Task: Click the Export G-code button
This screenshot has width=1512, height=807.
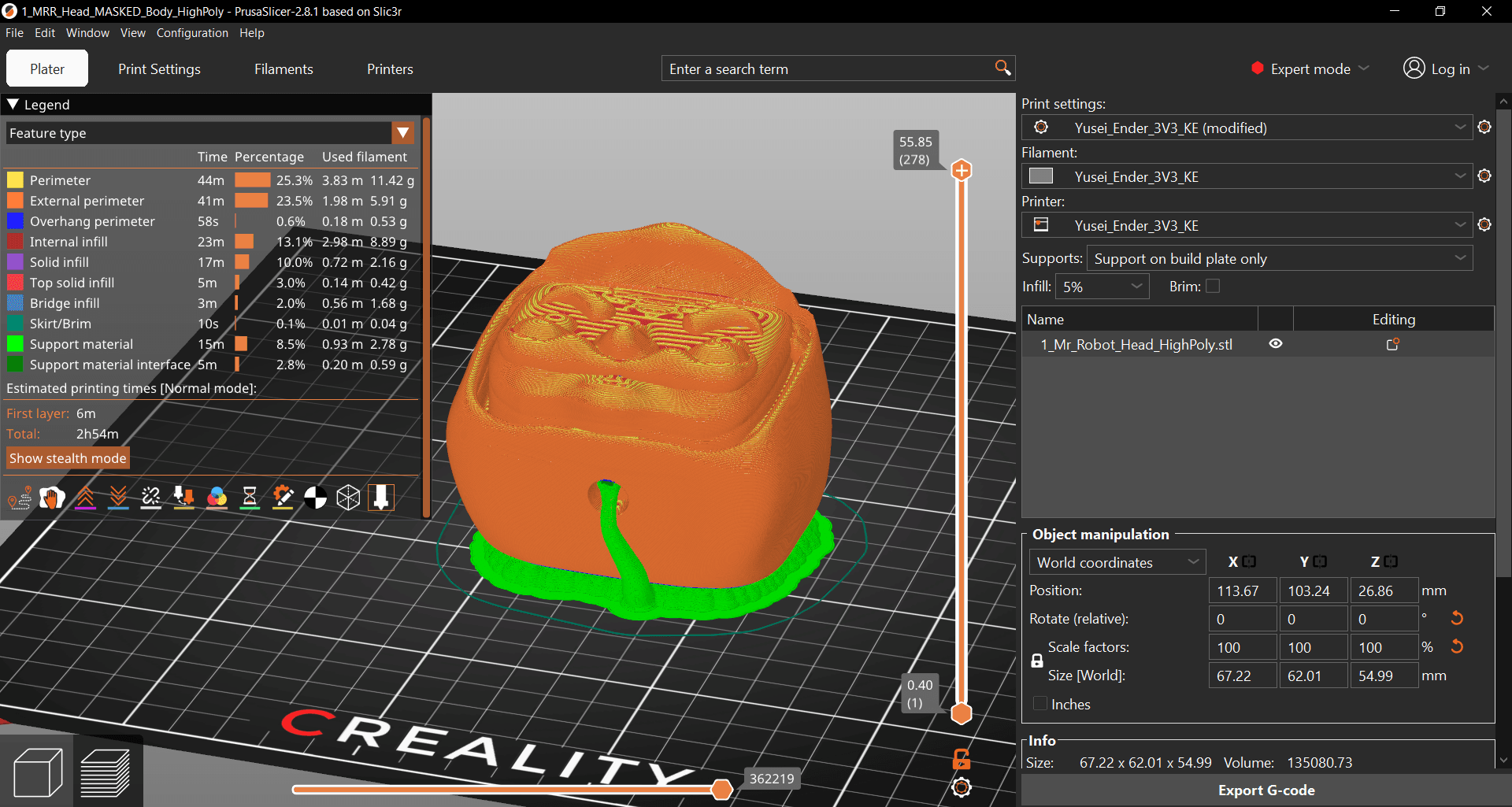Action: [1266, 790]
